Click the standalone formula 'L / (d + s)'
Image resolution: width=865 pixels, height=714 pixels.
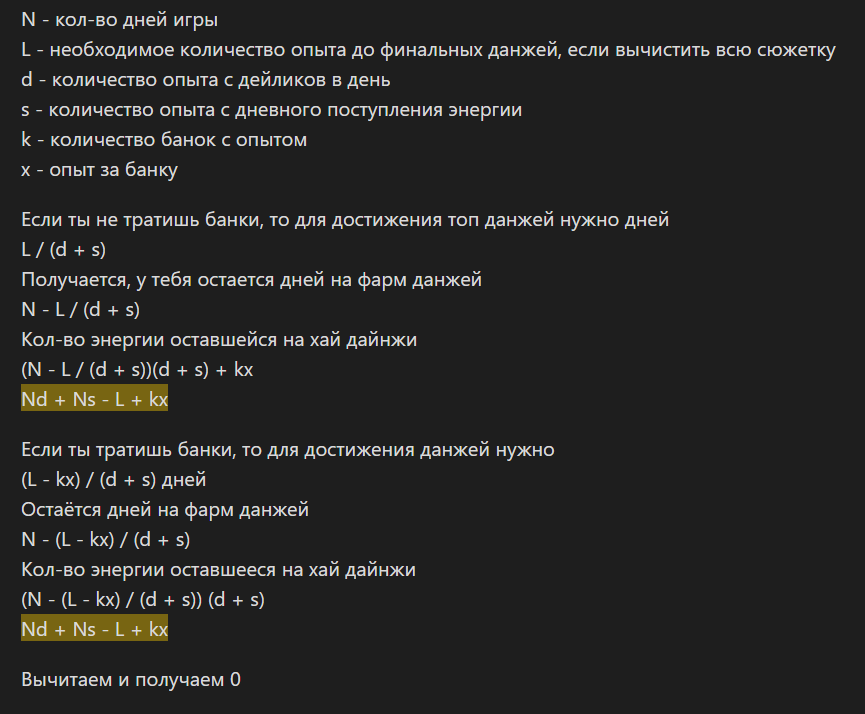[x=63, y=250]
